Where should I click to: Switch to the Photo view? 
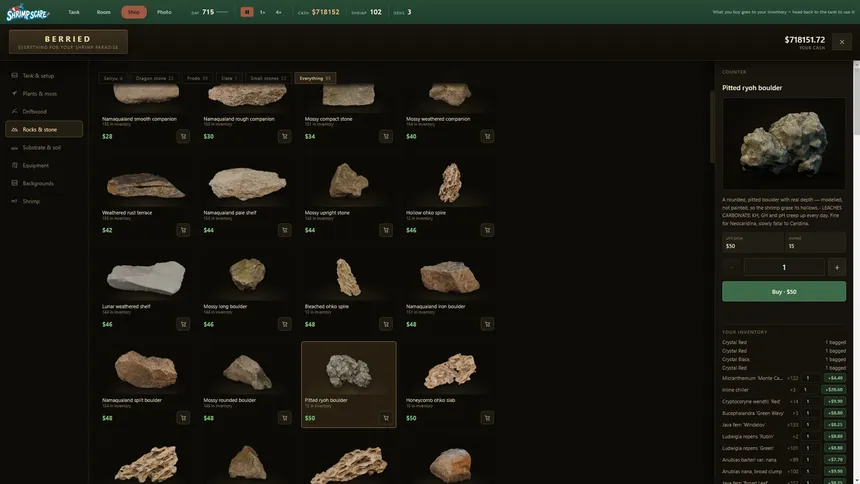164,12
